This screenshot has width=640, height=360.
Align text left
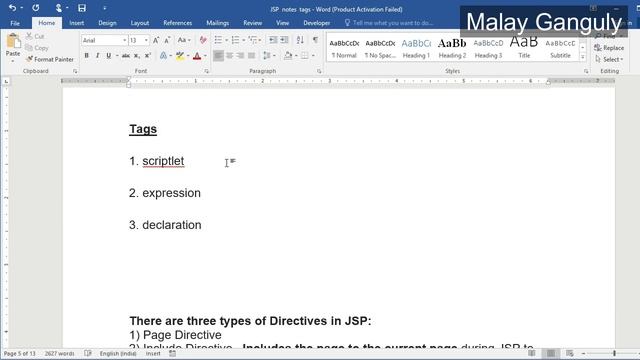coord(218,56)
